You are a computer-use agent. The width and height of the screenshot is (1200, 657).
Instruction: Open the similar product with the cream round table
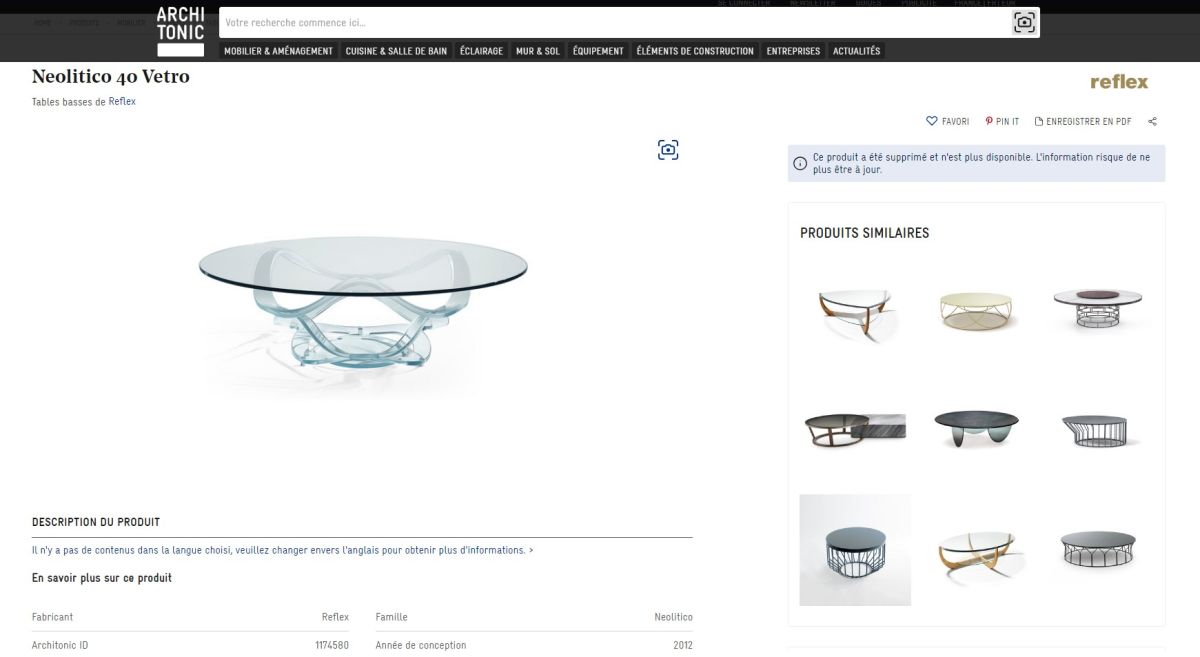click(976, 309)
